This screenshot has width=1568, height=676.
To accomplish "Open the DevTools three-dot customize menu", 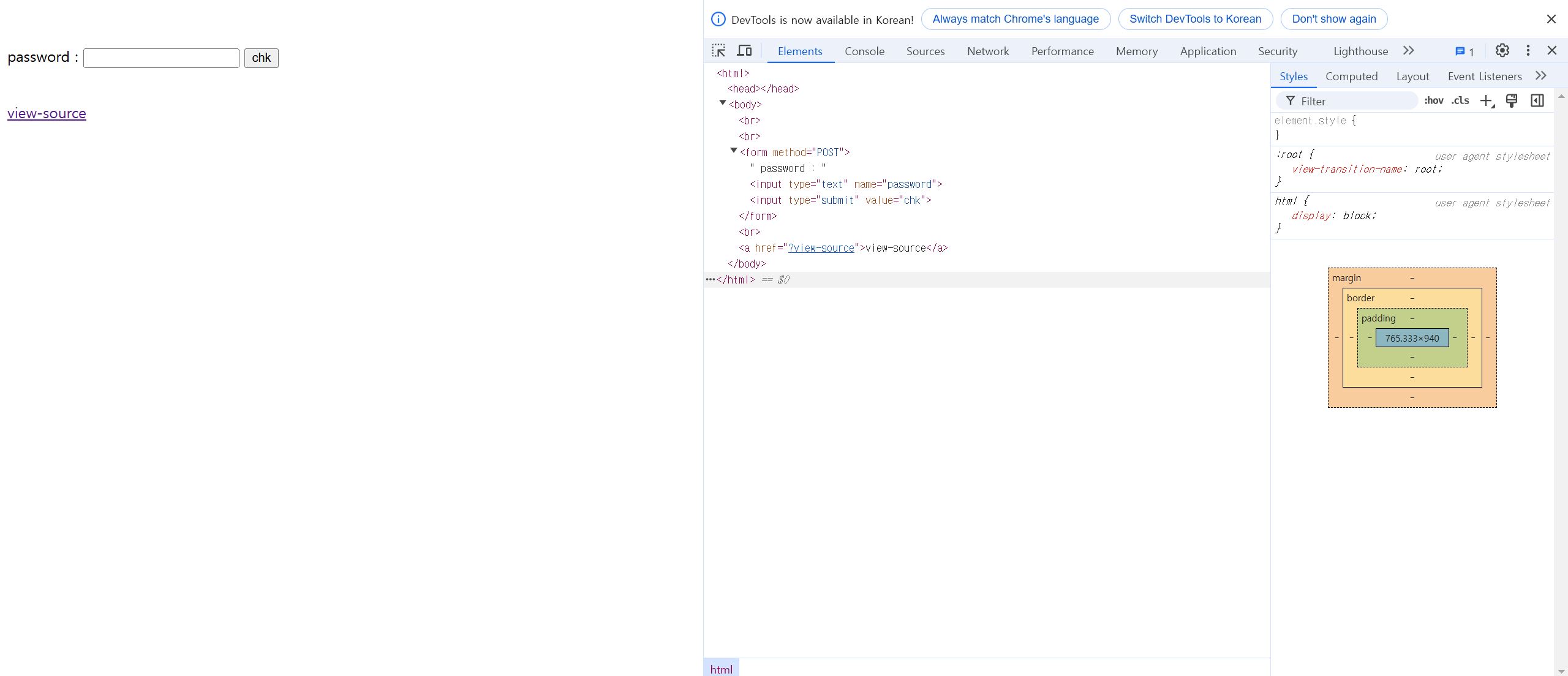I will click(1528, 51).
